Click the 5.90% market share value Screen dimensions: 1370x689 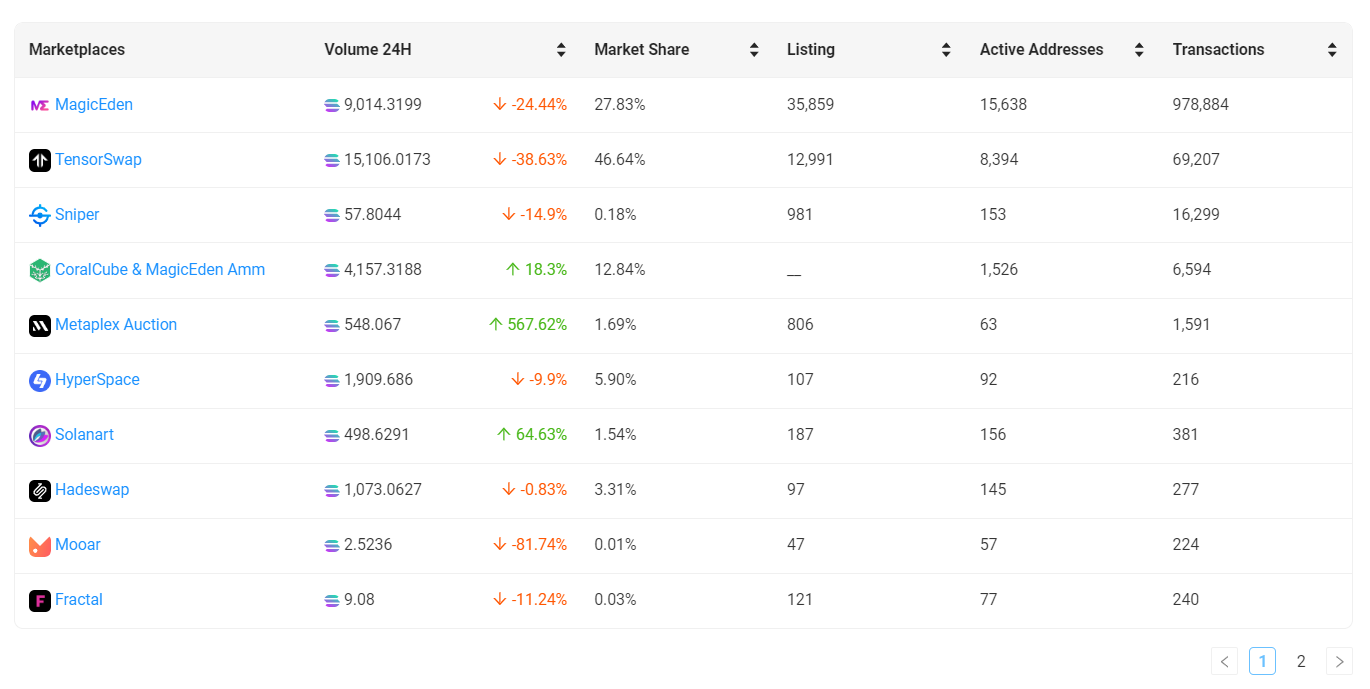[615, 380]
